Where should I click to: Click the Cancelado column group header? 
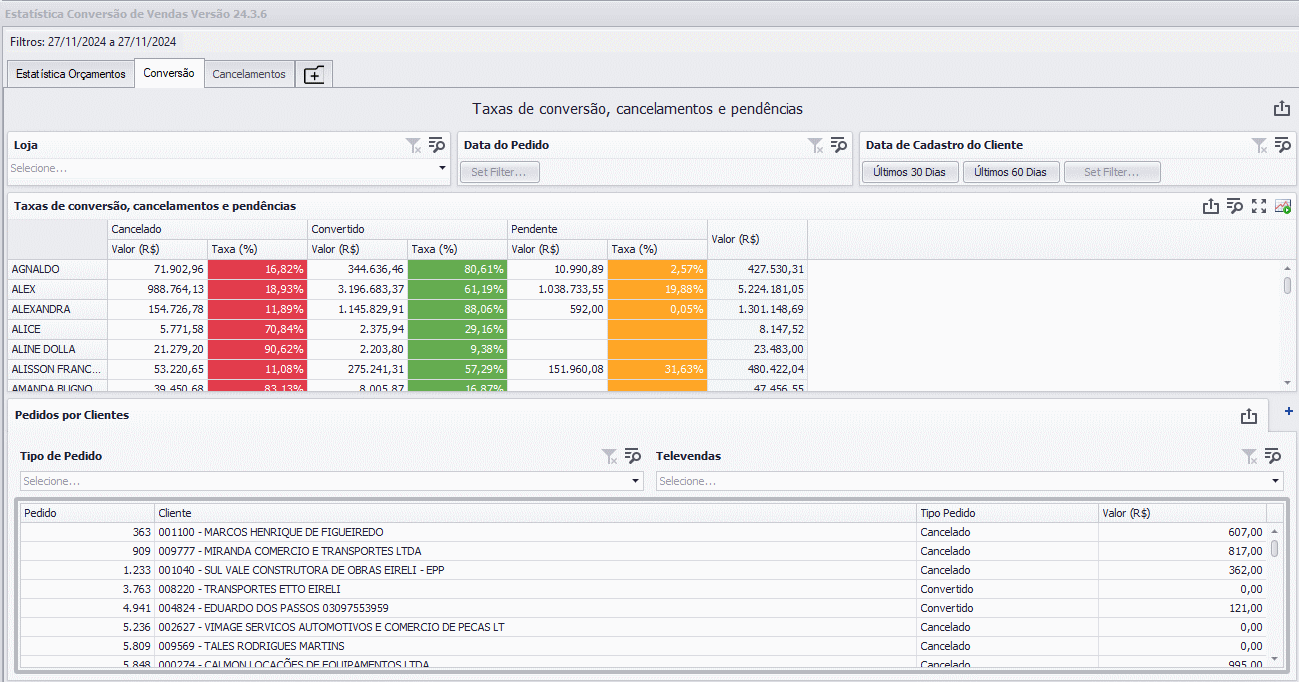207,230
